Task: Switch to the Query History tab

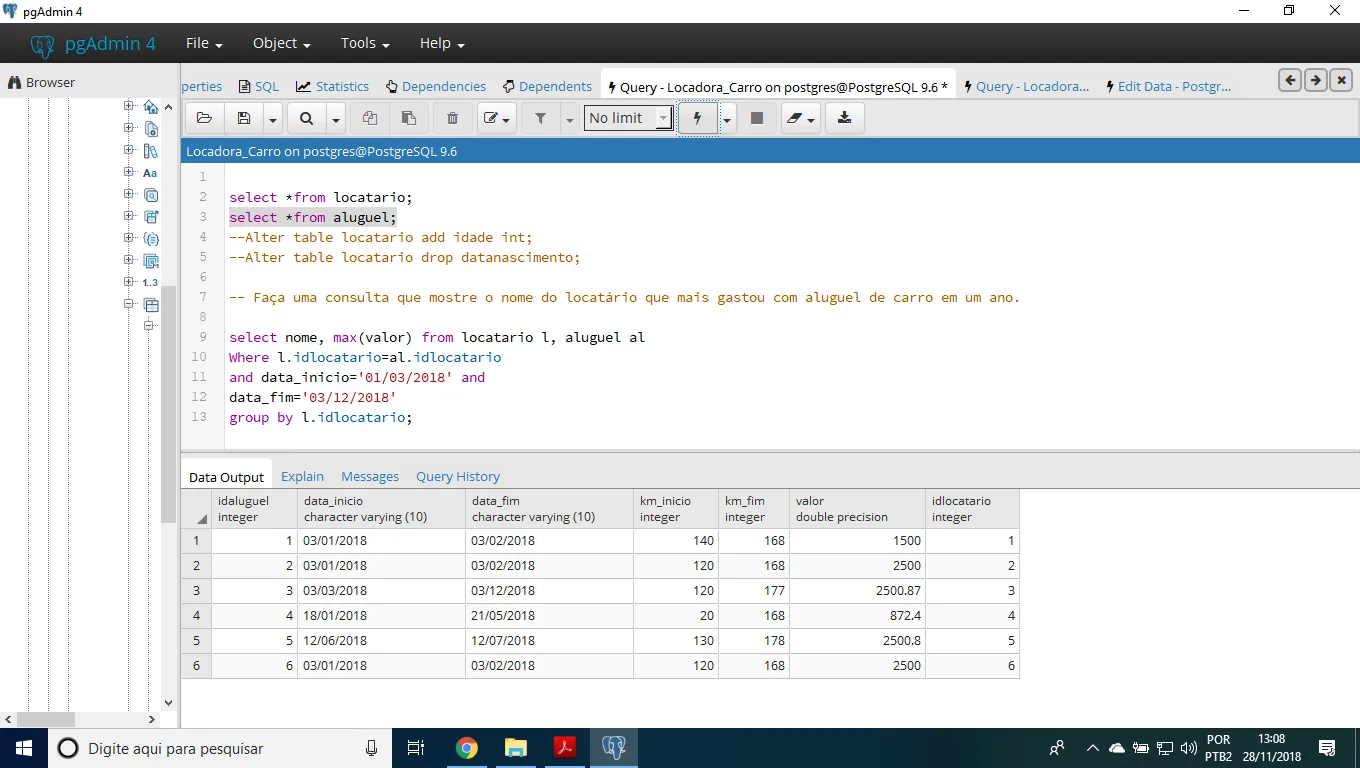Action: pos(457,476)
